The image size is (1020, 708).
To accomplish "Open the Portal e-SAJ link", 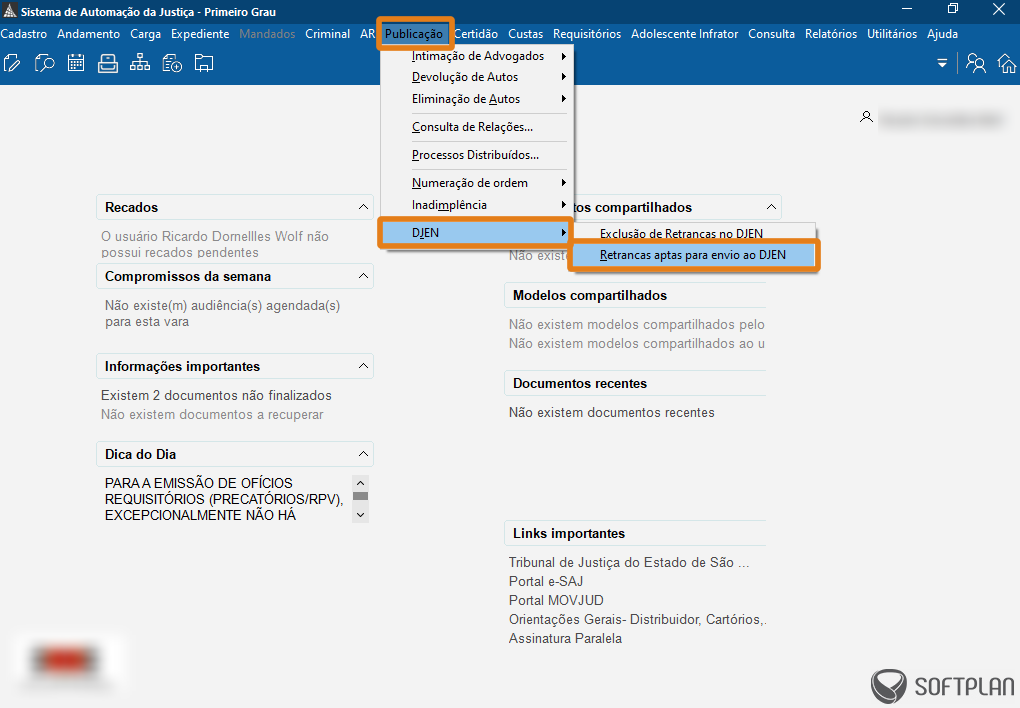I will click(546, 581).
